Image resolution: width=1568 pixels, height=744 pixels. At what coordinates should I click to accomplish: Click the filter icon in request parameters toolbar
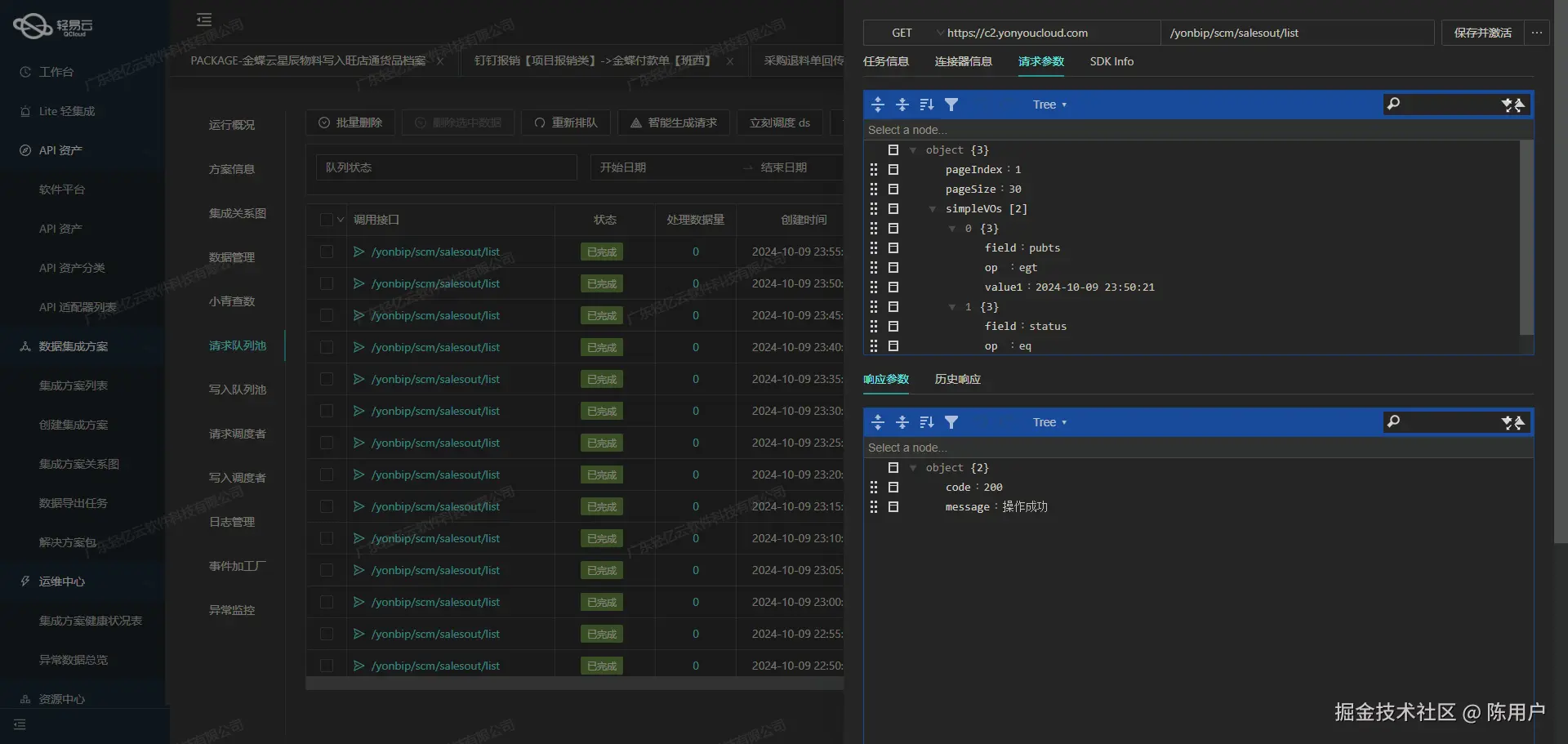click(x=951, y=105)
